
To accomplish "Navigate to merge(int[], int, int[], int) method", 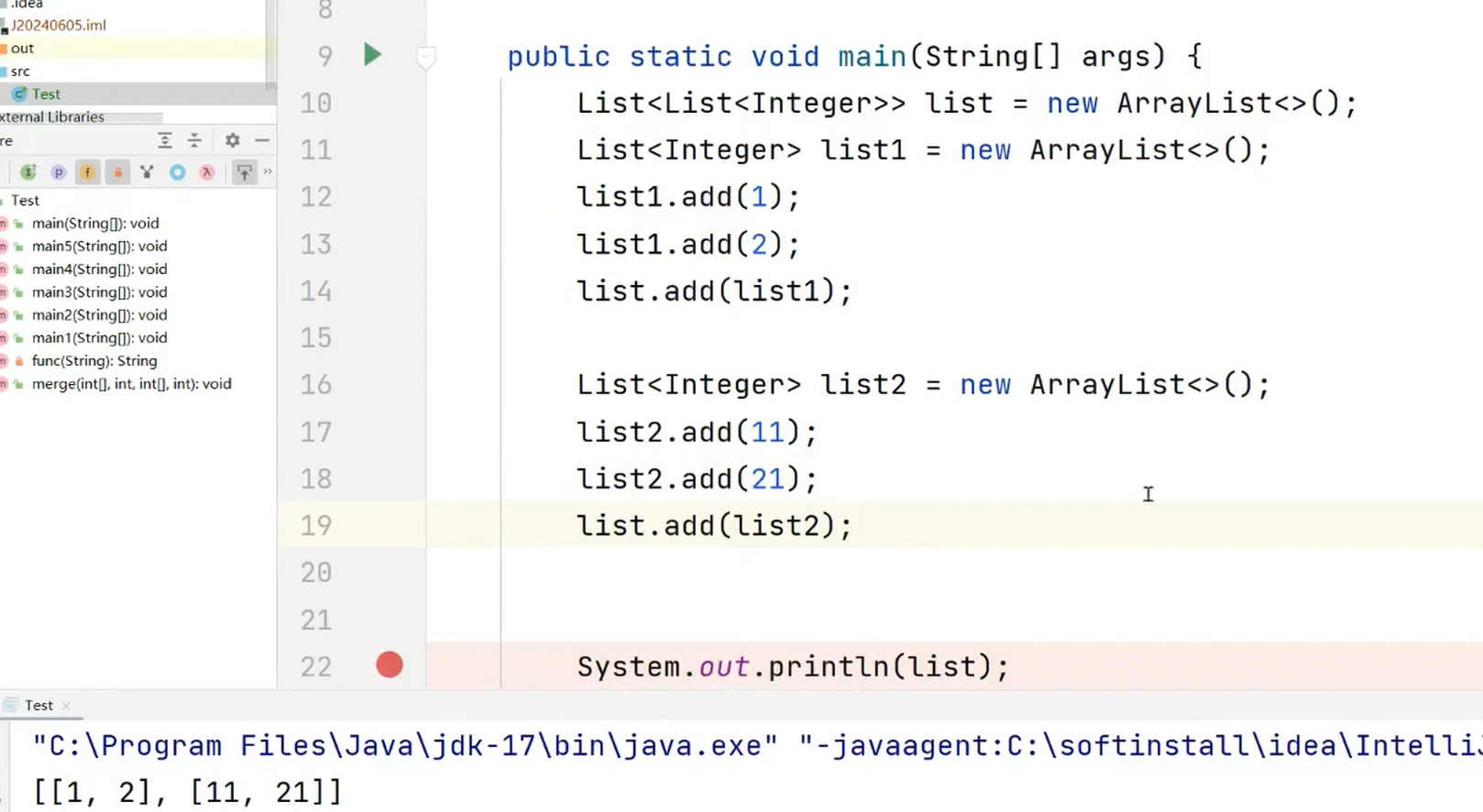I will [x=132, y=383].
